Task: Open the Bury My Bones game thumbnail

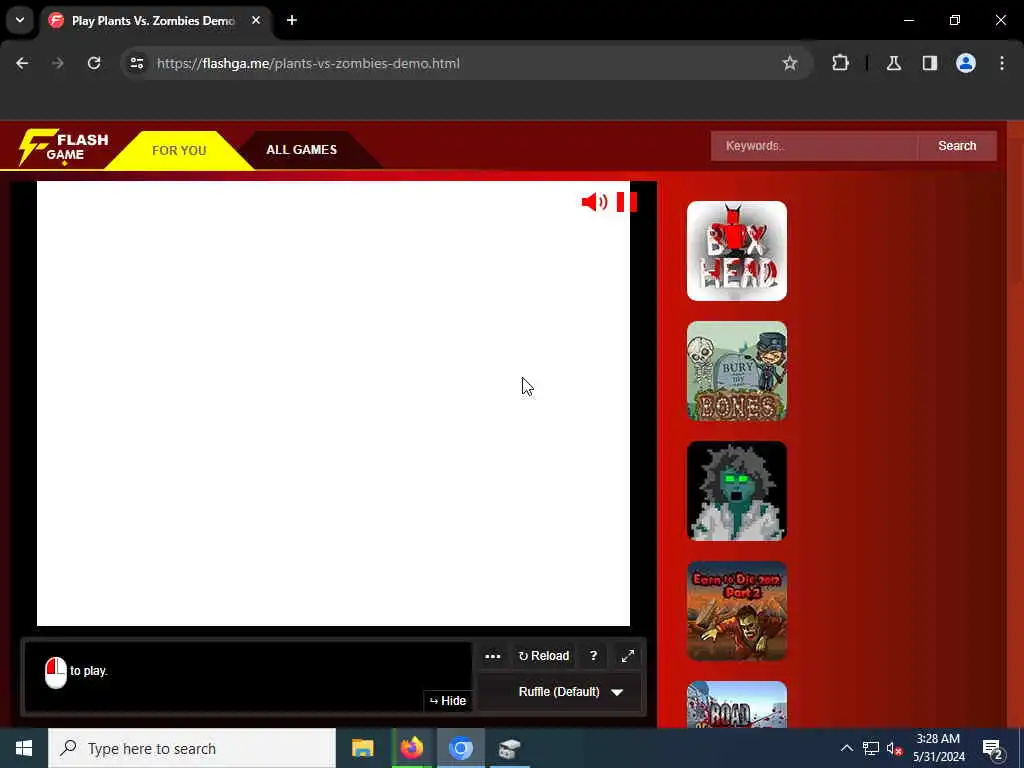Action: [x=737, y=371]
